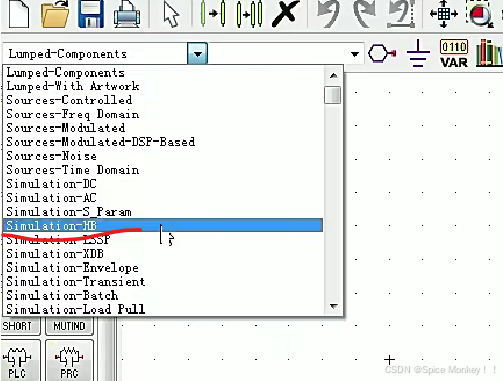
Task: Click the scroll down arrow of palette list
Action: 333,306
